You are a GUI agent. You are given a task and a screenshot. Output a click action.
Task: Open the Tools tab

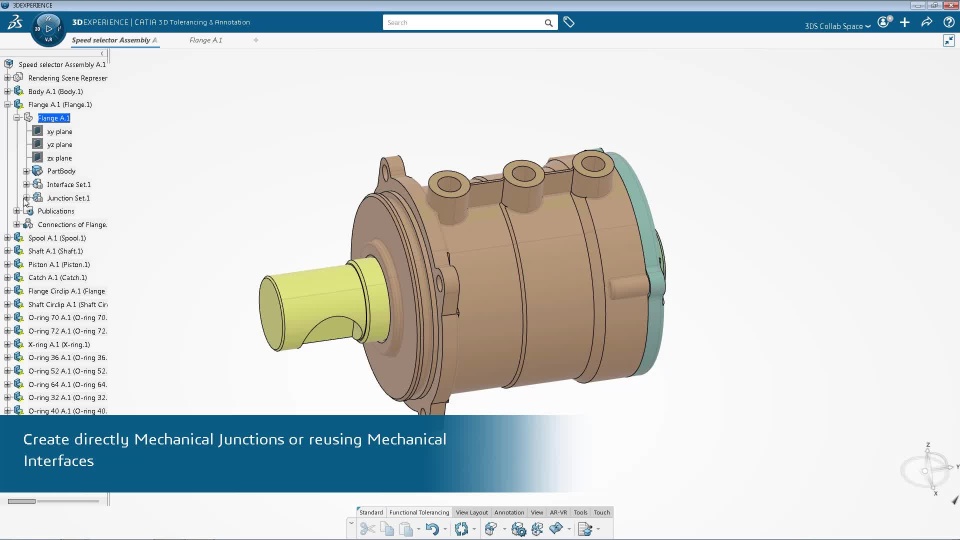point(580,512)
